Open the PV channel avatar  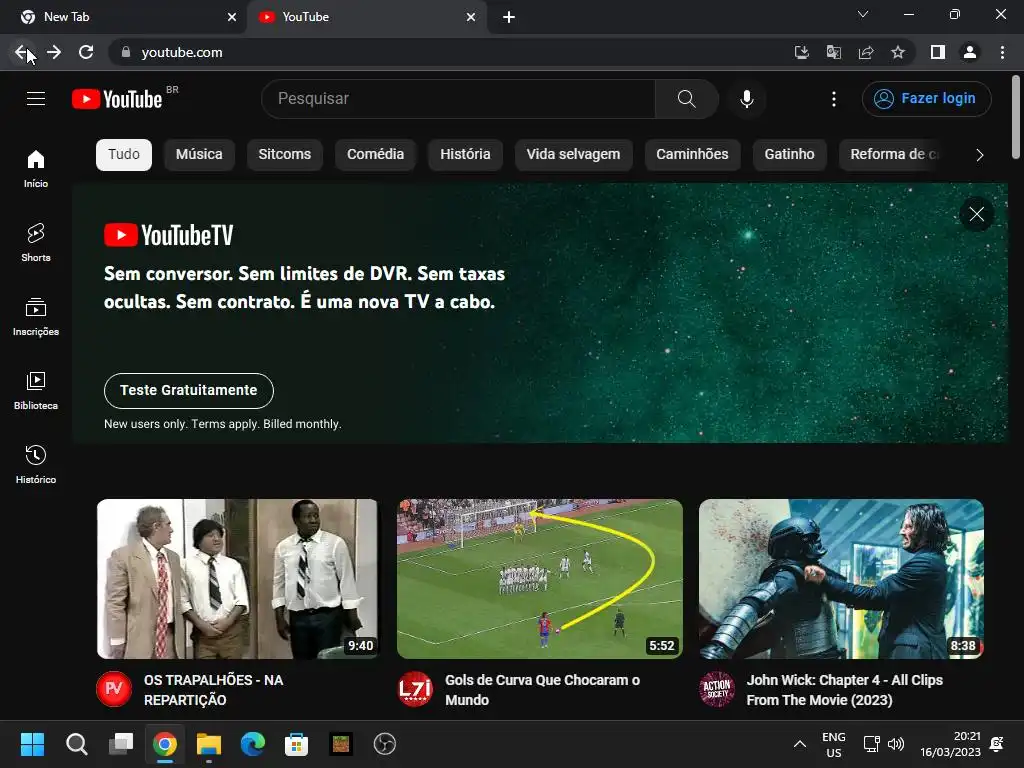114,688
